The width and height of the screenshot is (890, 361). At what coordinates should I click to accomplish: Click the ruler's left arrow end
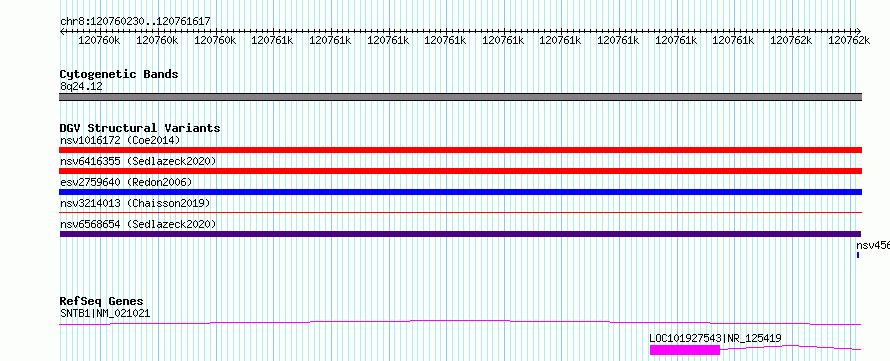pos(62,31)
